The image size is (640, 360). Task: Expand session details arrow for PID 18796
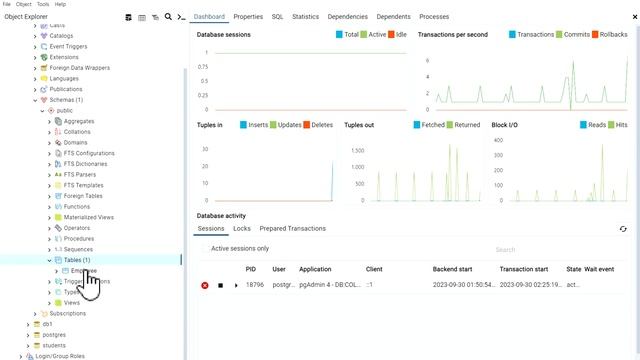(236, 285)
